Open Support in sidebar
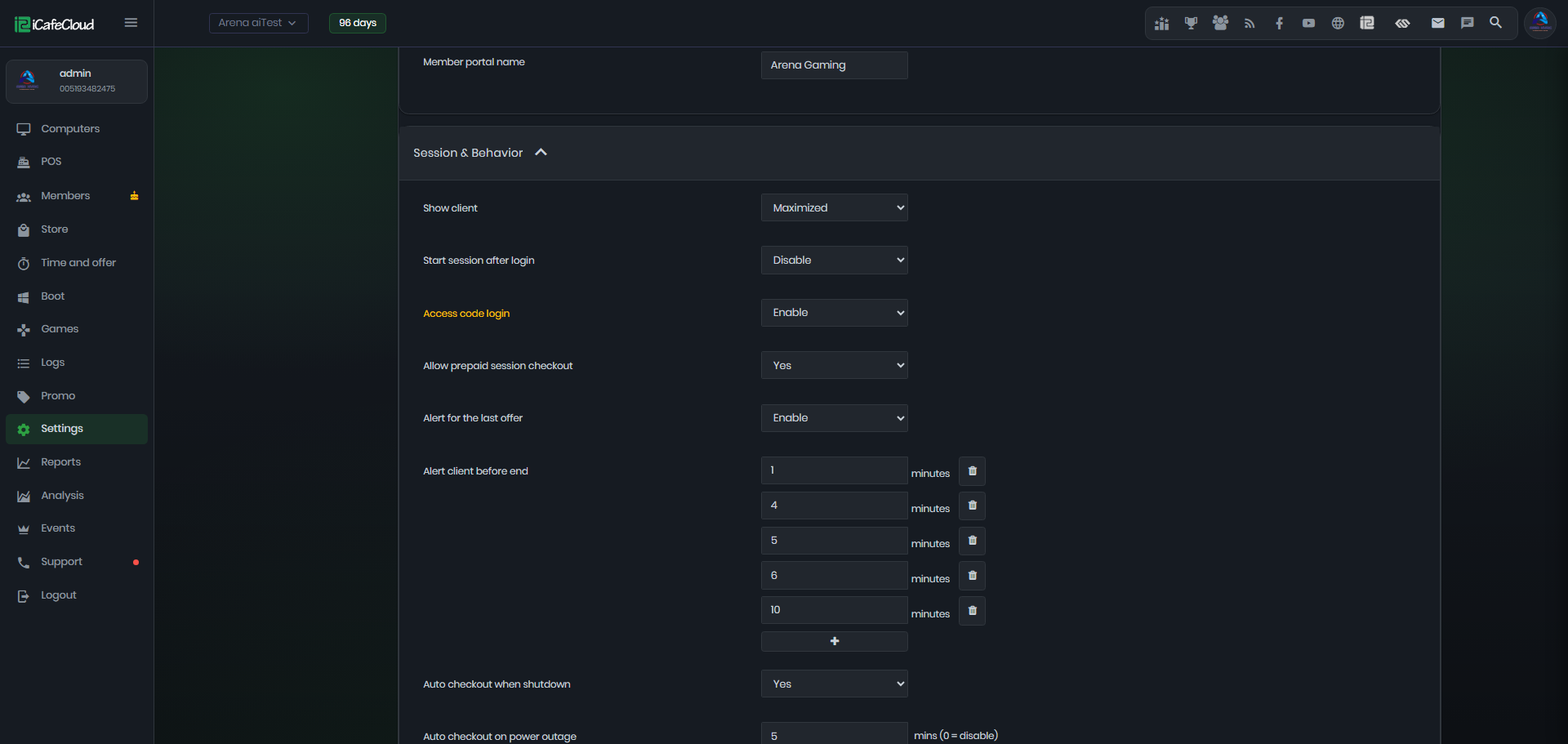Screen dimensions: 1568x744 pos(77,562)
